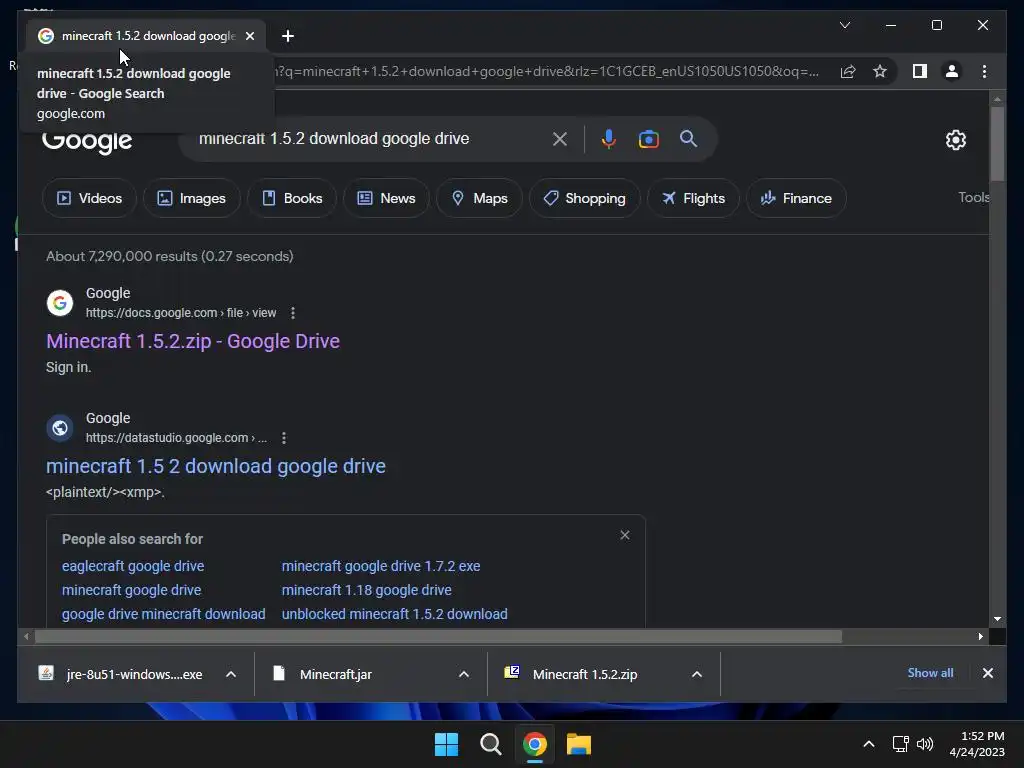This screenshot has width=1024, height=768.
Task: Open the Chrome profile menu
Action: click(952, 71)
